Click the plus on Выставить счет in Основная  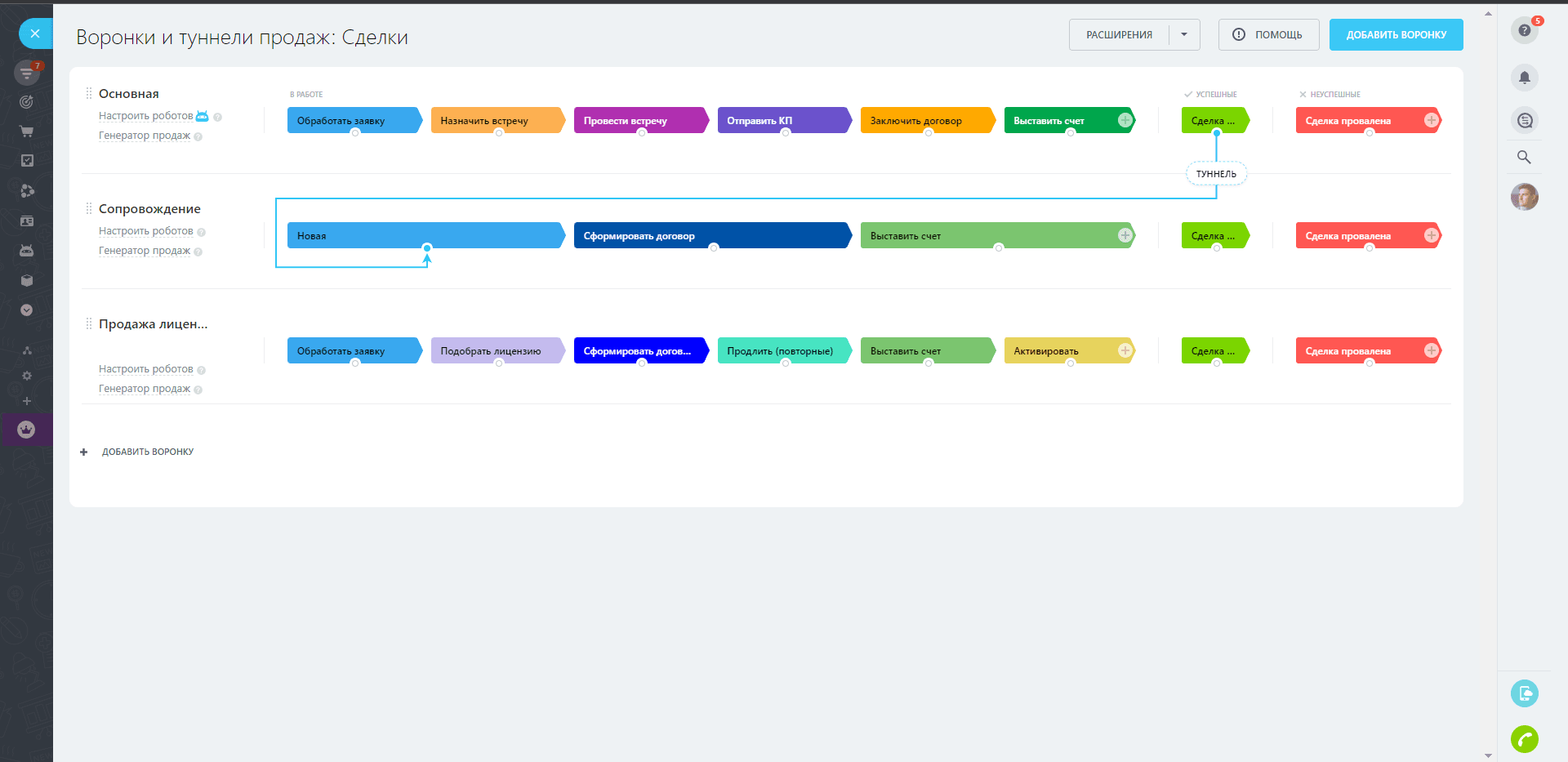click(1125, 120)
